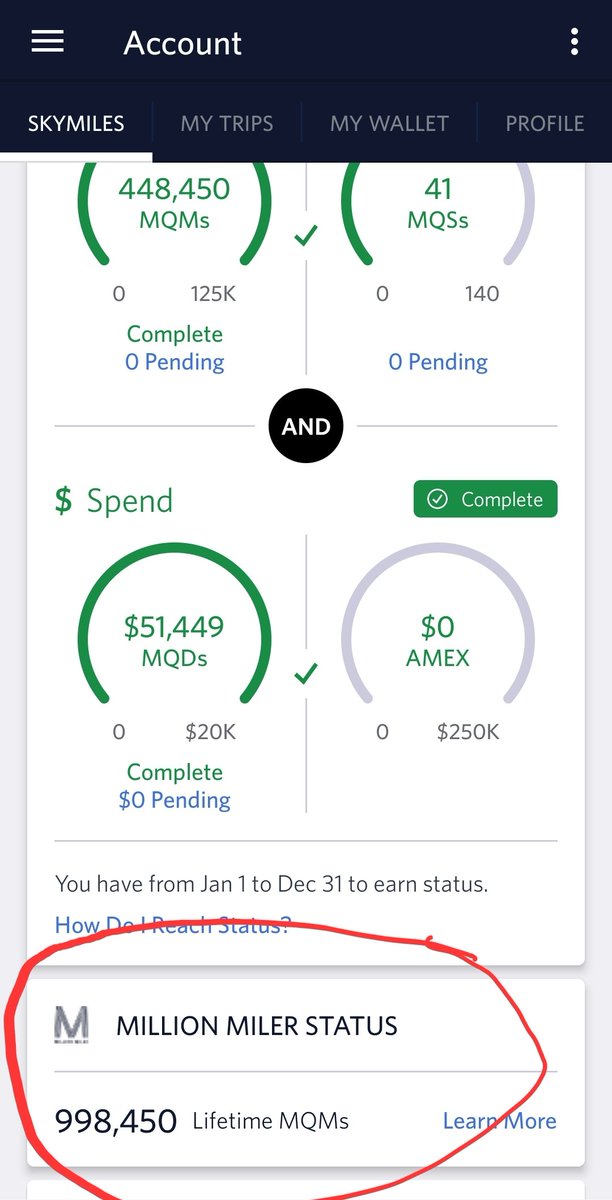Image resolution: width=612 pixels, height=1200 pixels.
Task: Open the 0 Pending link under MQSs
Action: click(438, 362)
